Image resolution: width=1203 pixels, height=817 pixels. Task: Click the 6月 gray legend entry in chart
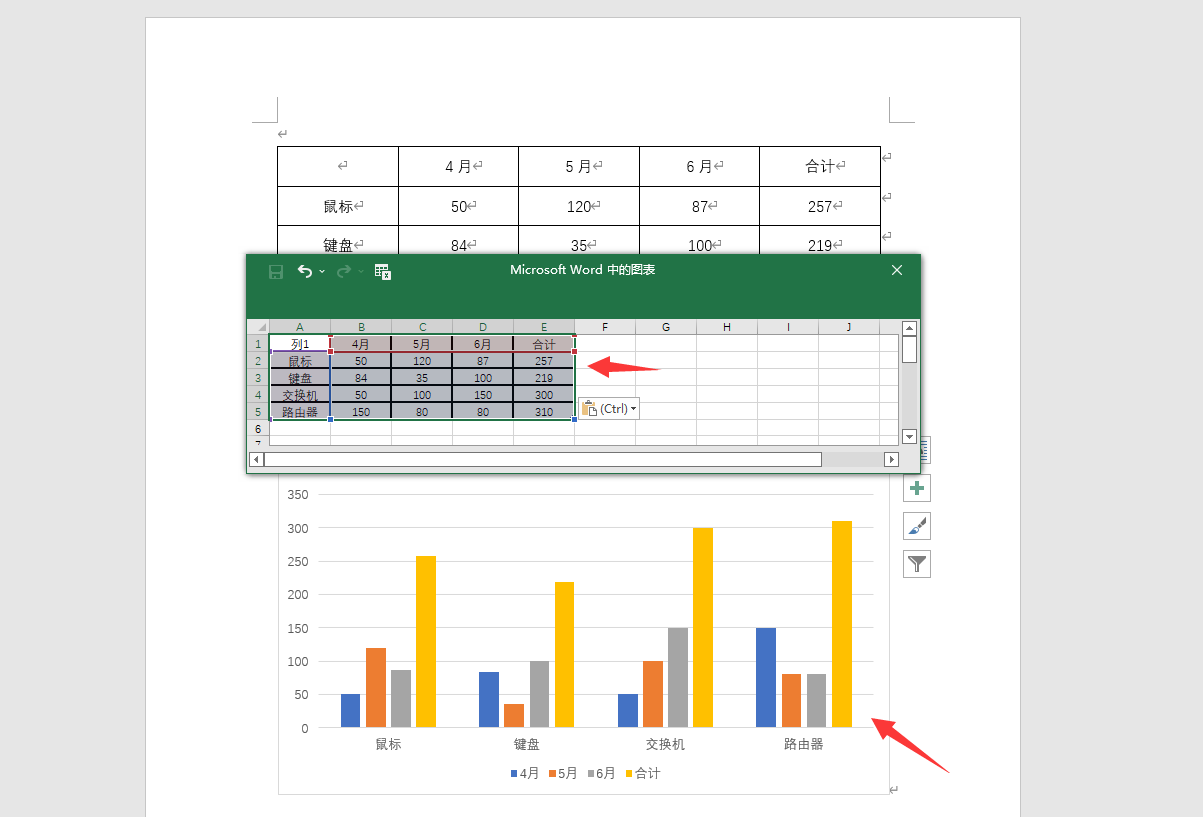(602, 773)
